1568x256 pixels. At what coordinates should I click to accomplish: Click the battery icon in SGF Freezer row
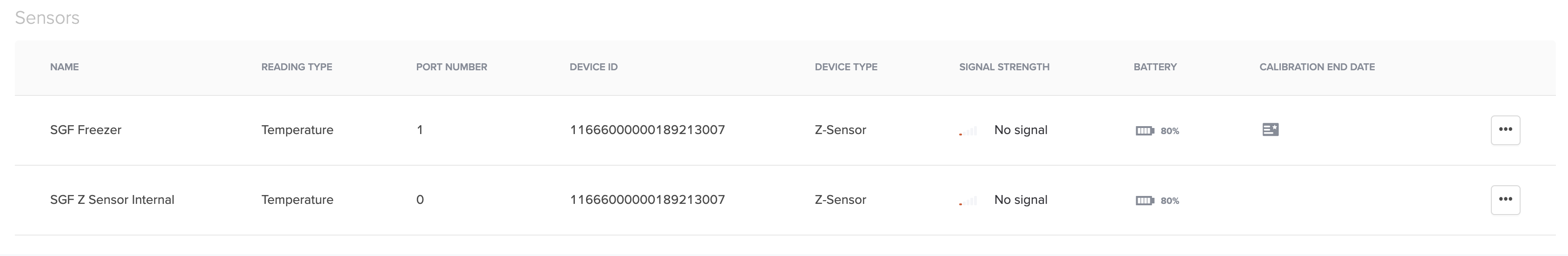(1145, 130)
